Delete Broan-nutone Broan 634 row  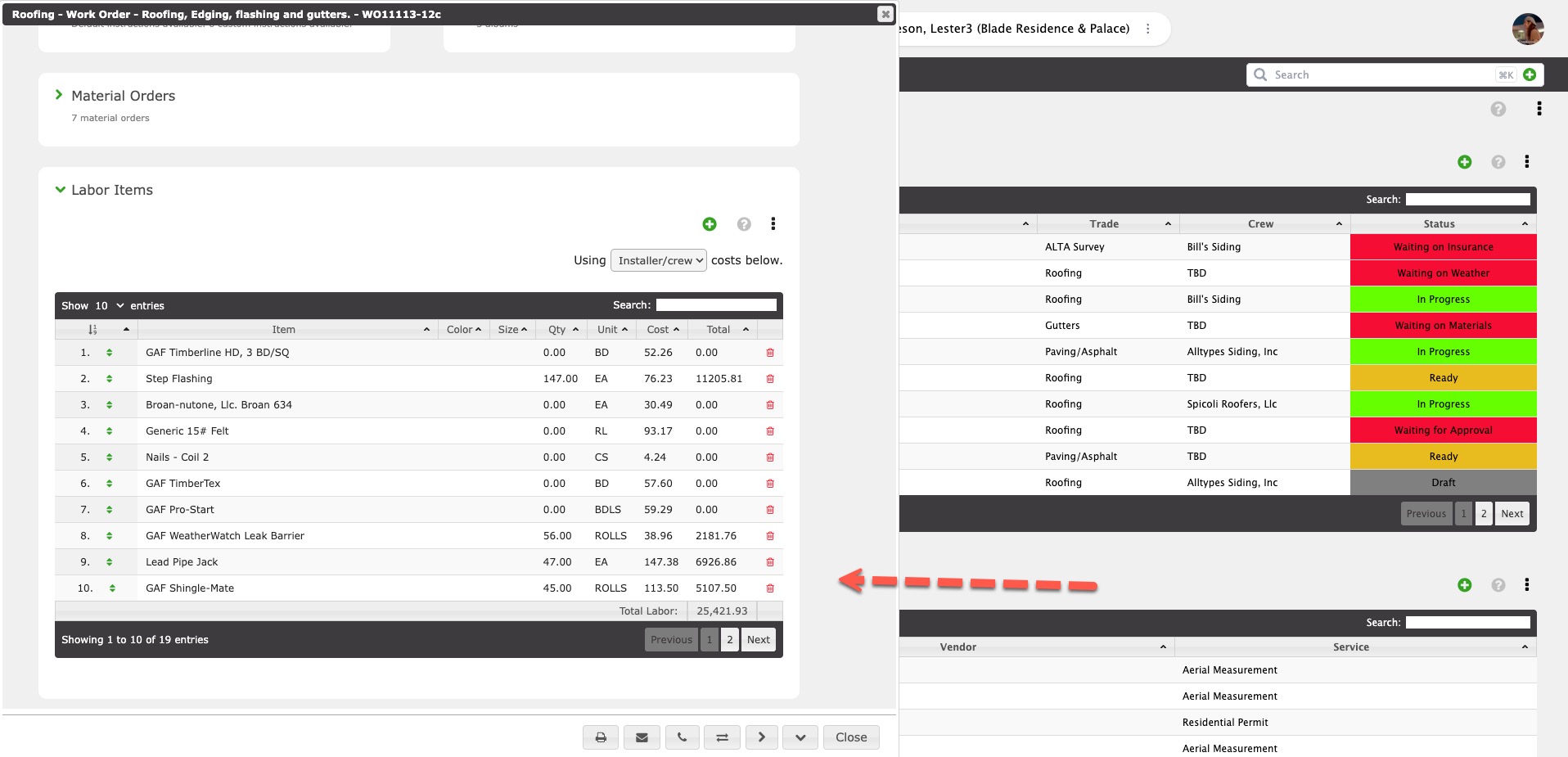[x=770, y=405]
